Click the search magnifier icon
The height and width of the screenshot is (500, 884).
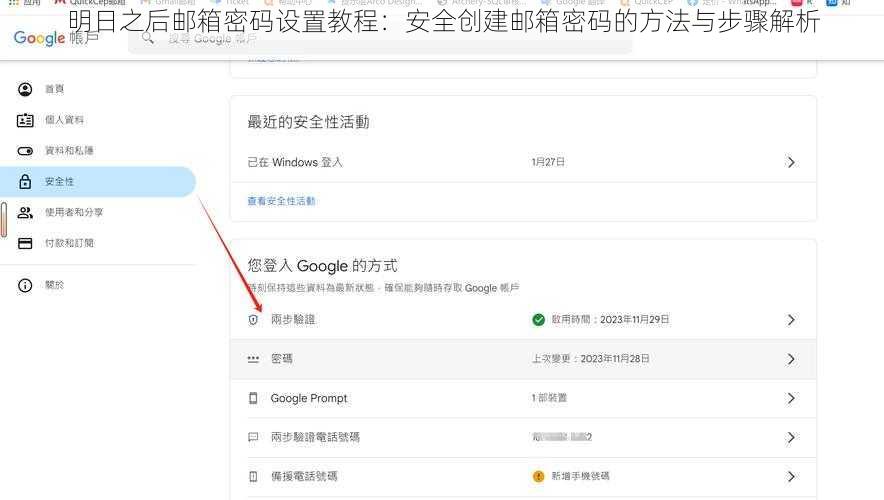coord(148,38)
